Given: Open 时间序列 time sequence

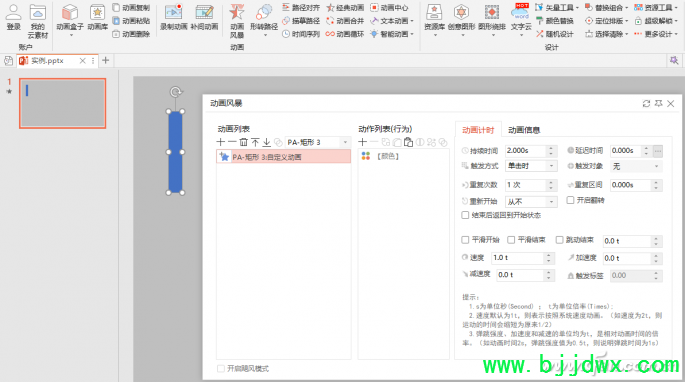Looking at the screenshot, I should point(301,34).
